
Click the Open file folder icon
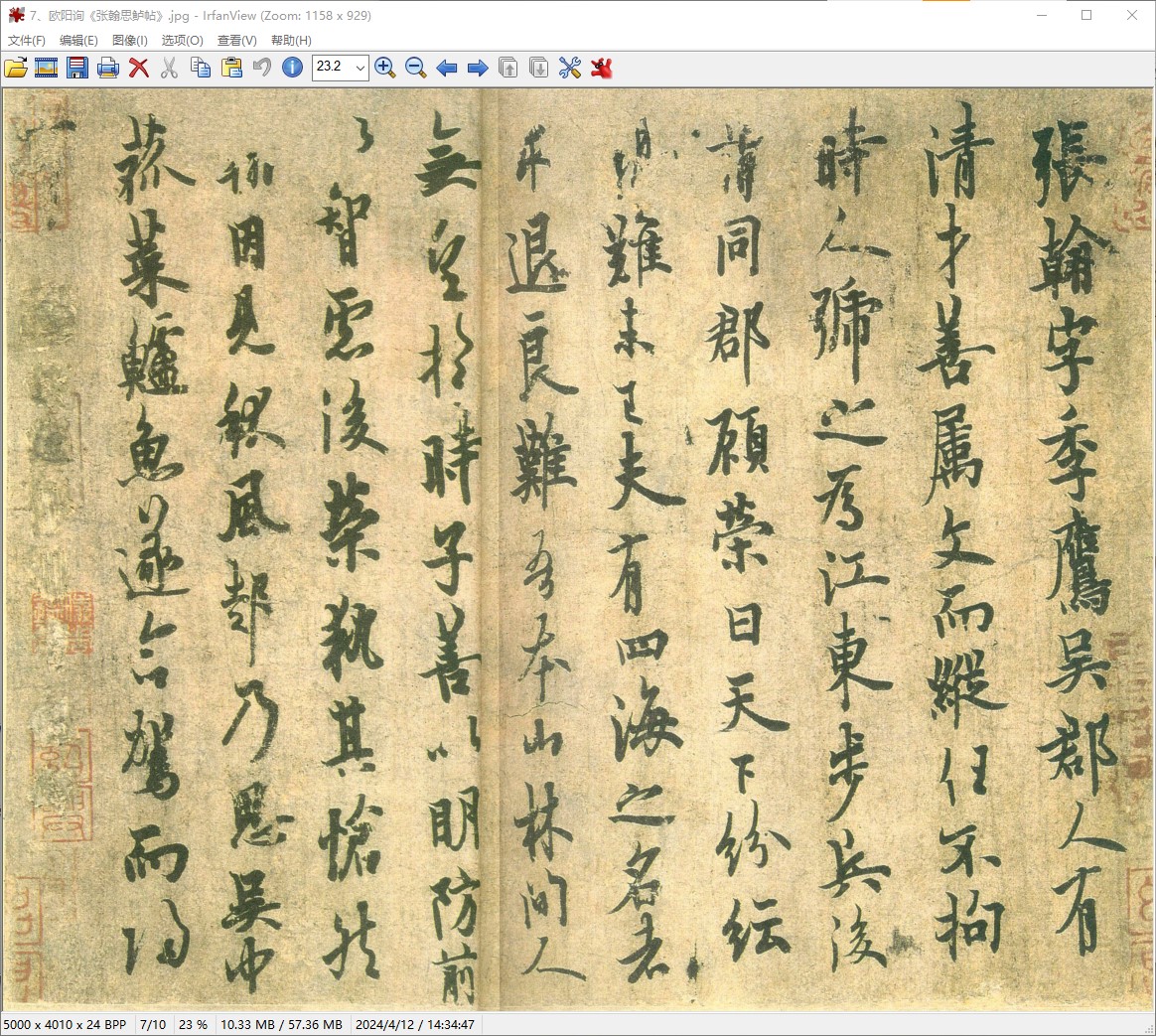pyautogui.click(x=16, y=68)
